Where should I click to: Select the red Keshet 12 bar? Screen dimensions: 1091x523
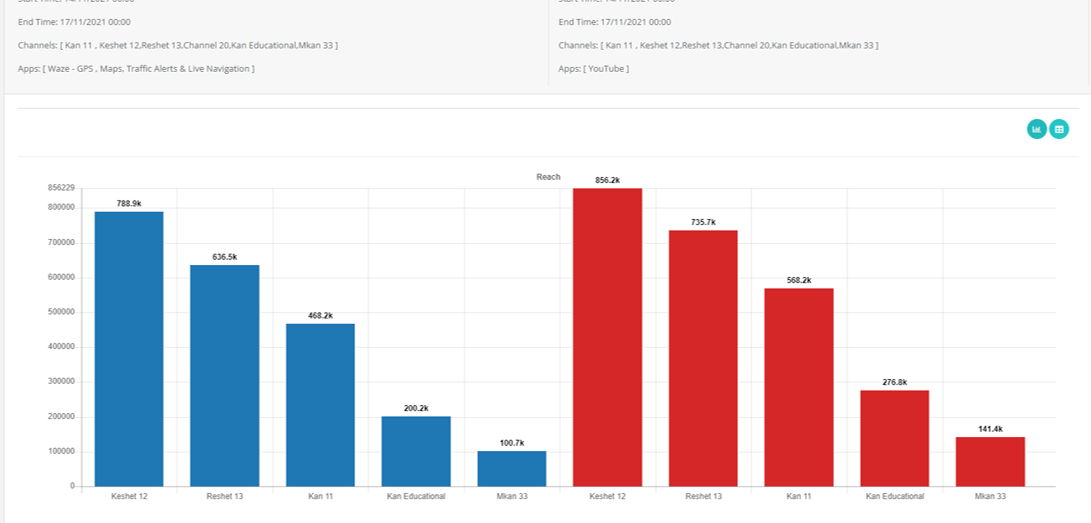[607, 337]
